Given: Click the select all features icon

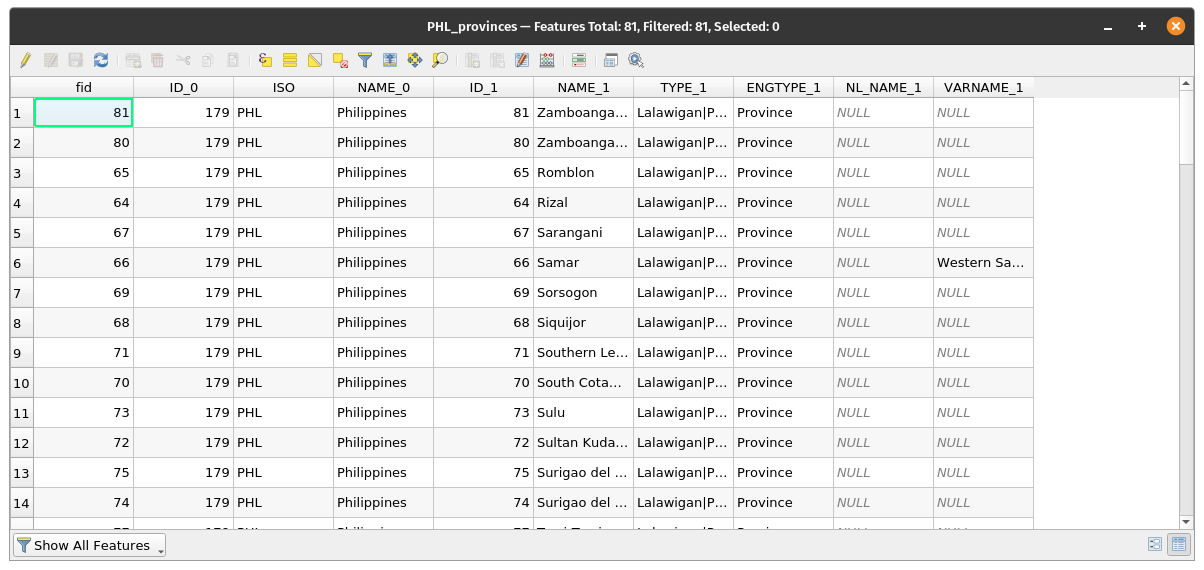Looking at the screenshot, I should coord(290,60).
